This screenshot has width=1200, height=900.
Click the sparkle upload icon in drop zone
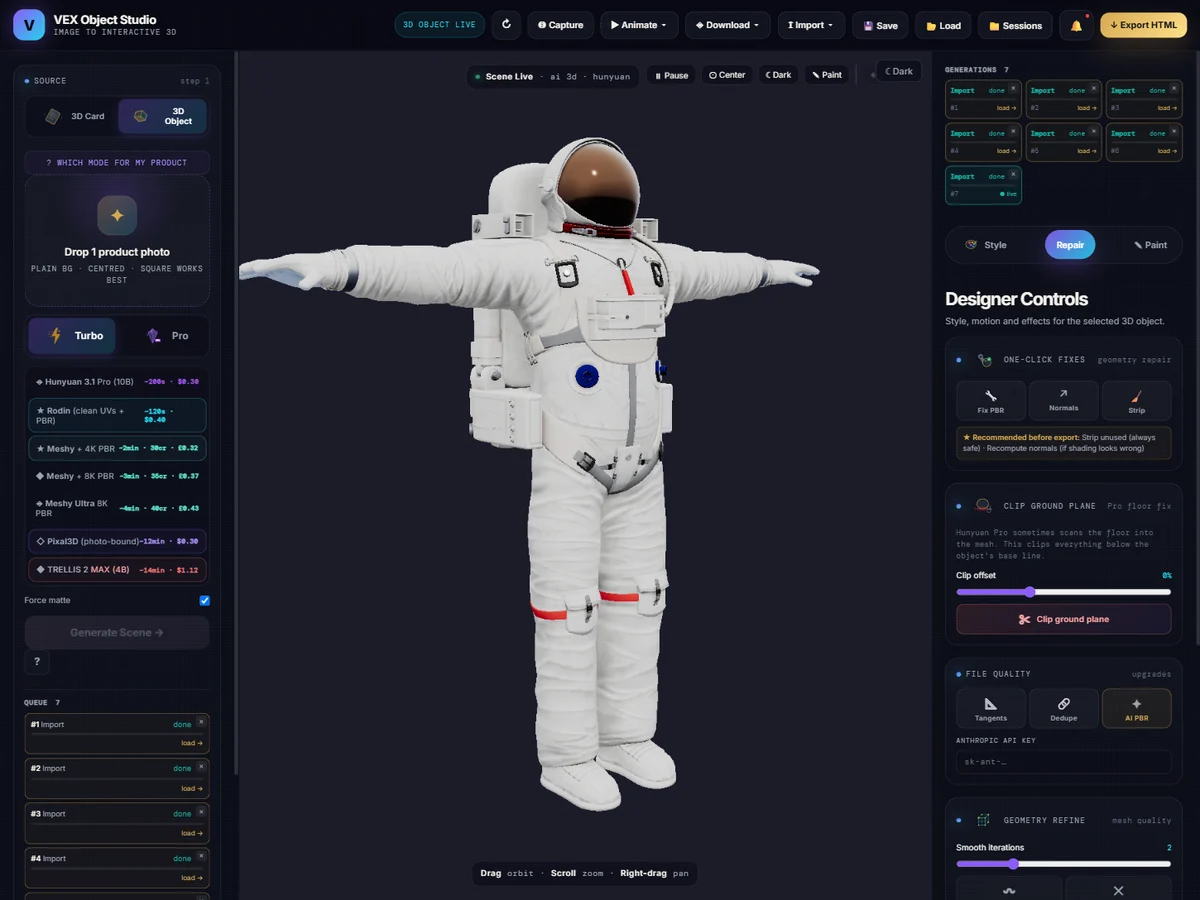pos(117,215)
